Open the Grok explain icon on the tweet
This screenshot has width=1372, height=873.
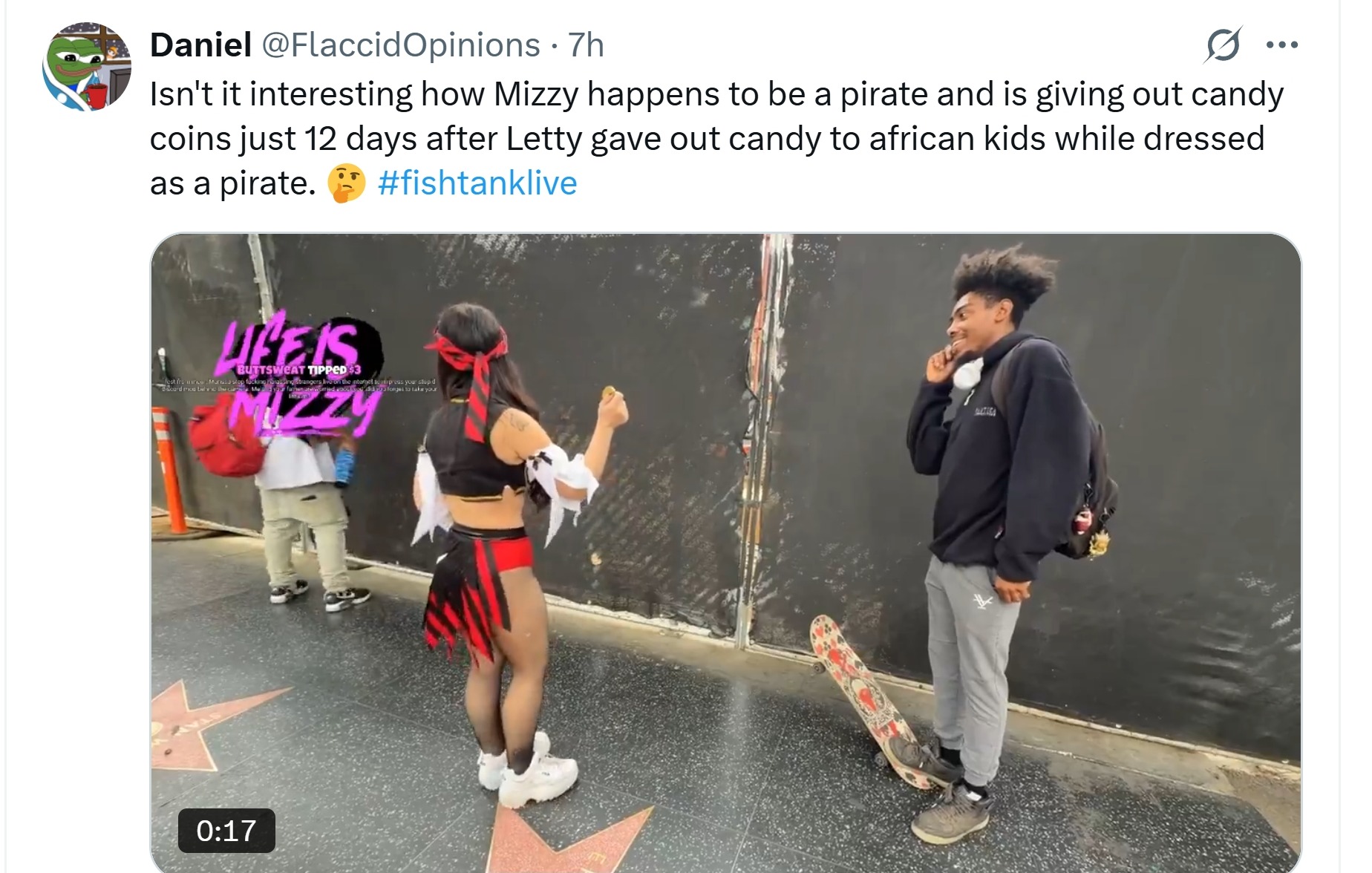click(1222, 45)
